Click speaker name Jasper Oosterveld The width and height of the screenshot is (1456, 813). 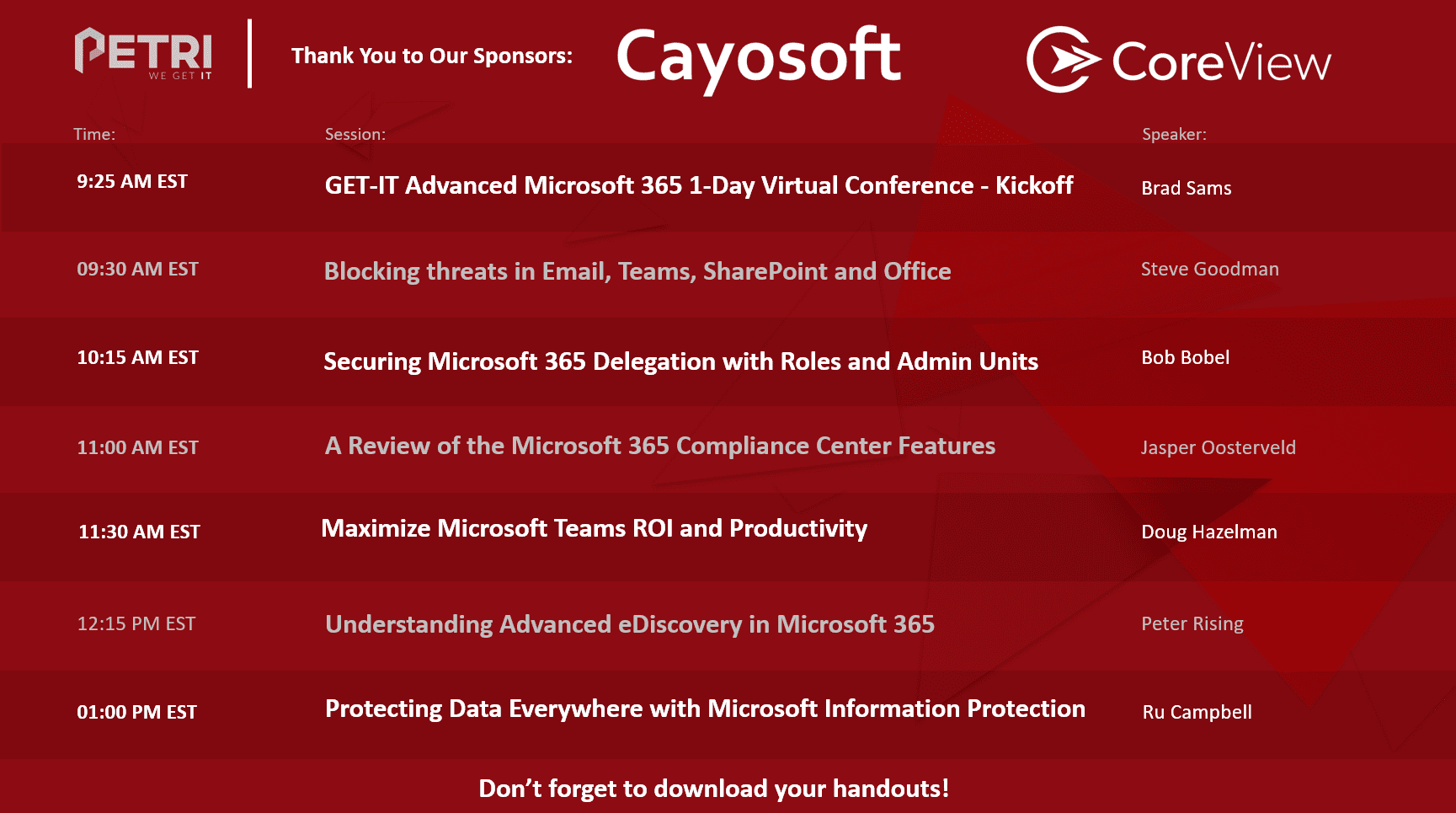coord(1218,447)
